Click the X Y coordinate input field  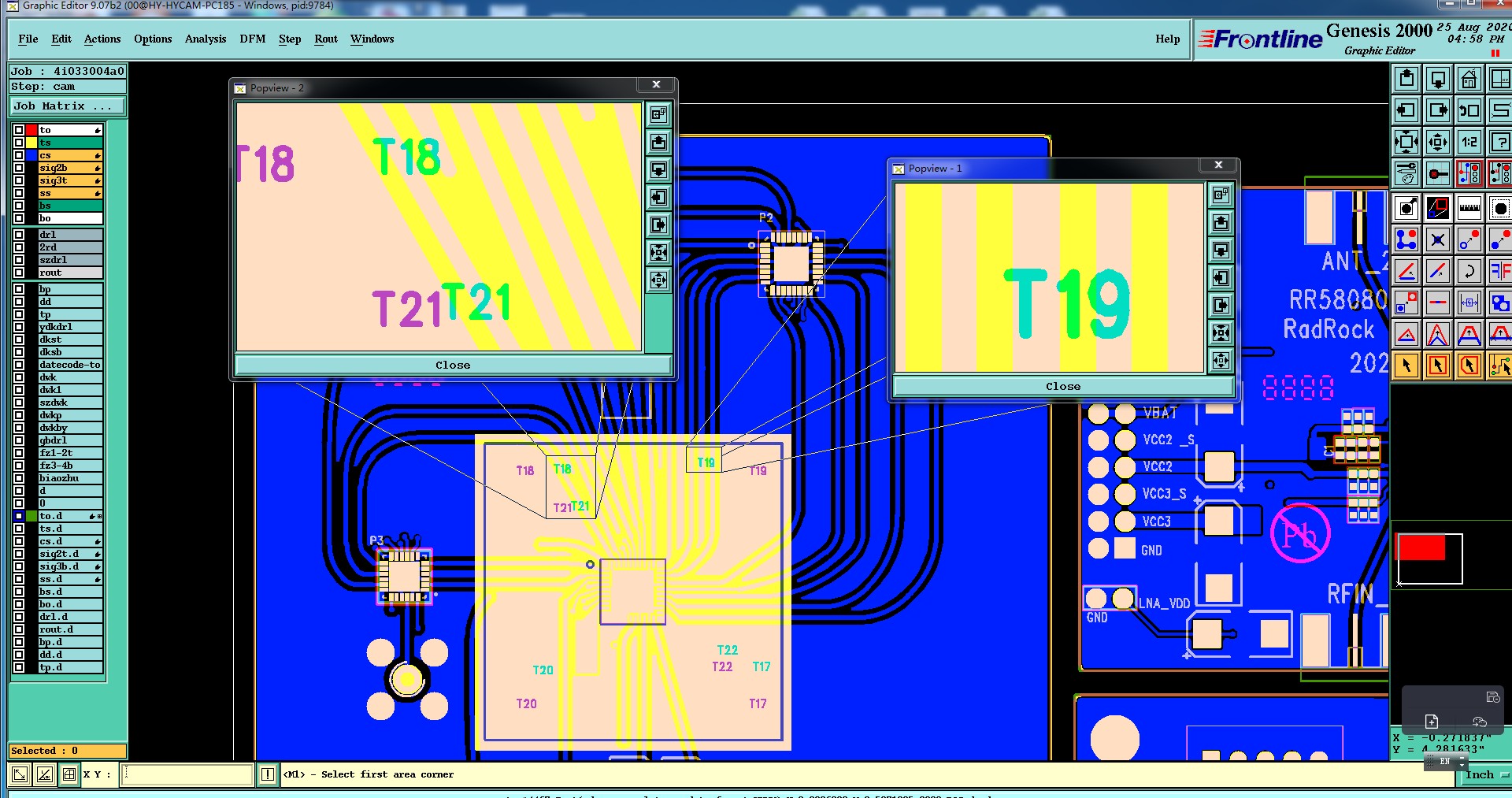point(187,774)
